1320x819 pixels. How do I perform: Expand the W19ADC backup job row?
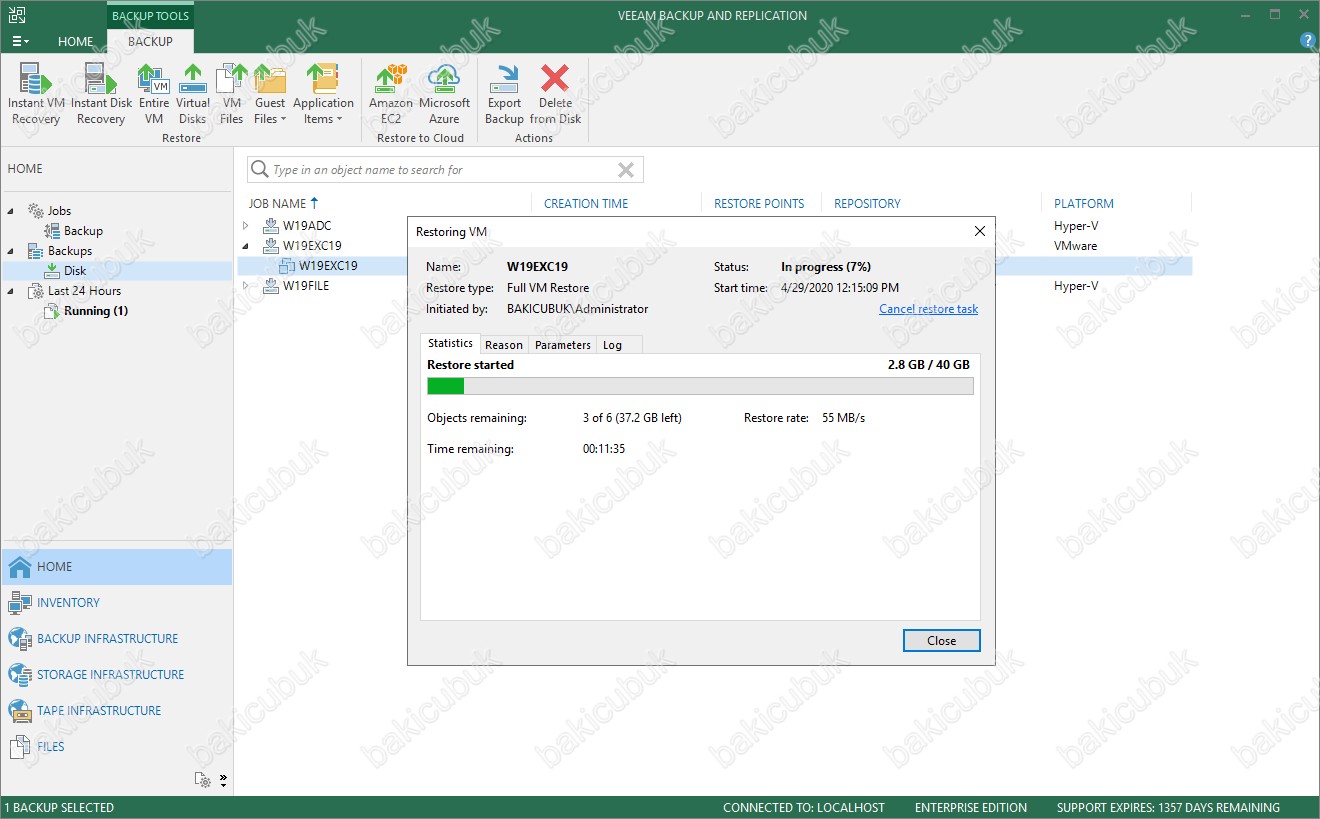[x=246, y=226]
